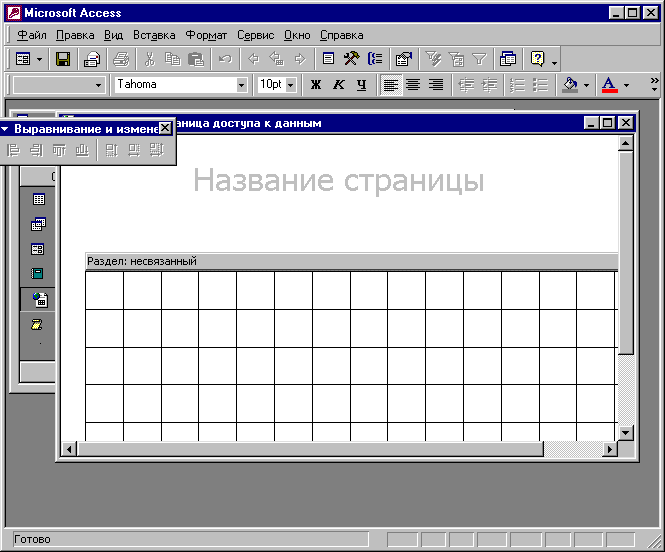Select Reports icon in database window
The height and width of the screenshot is (552, 665).
click(37, 273)
